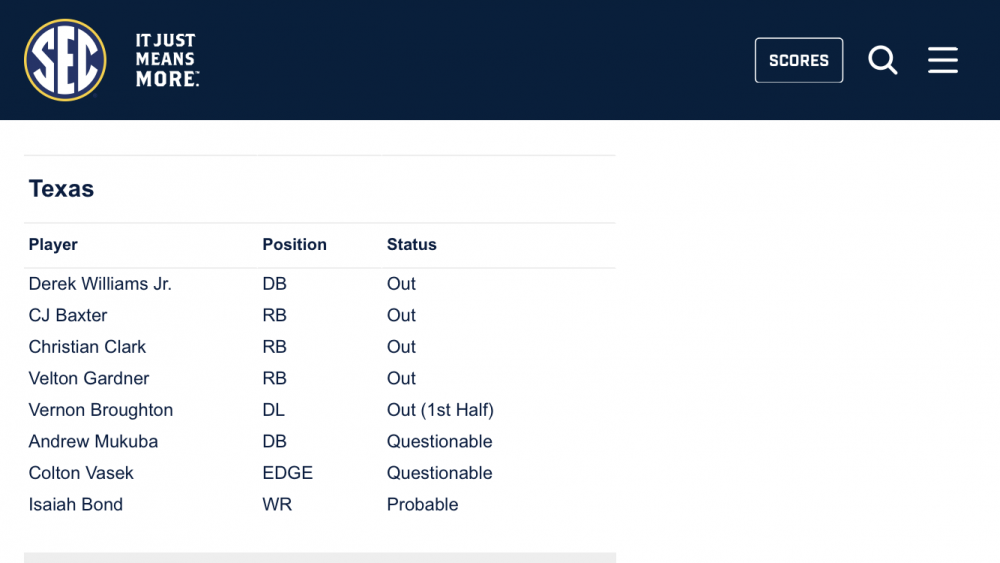The height and width of the screenshot is (563, 1000).
Task: Open the hamburger menu
Action: 943,60
